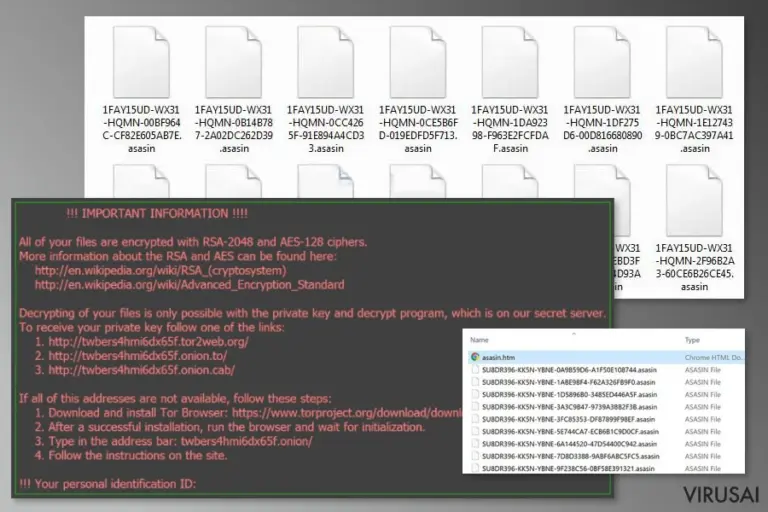The image size is (768, 512).
Task: Click the sort arrow above the Name column
Action: [x=574, y=334]
